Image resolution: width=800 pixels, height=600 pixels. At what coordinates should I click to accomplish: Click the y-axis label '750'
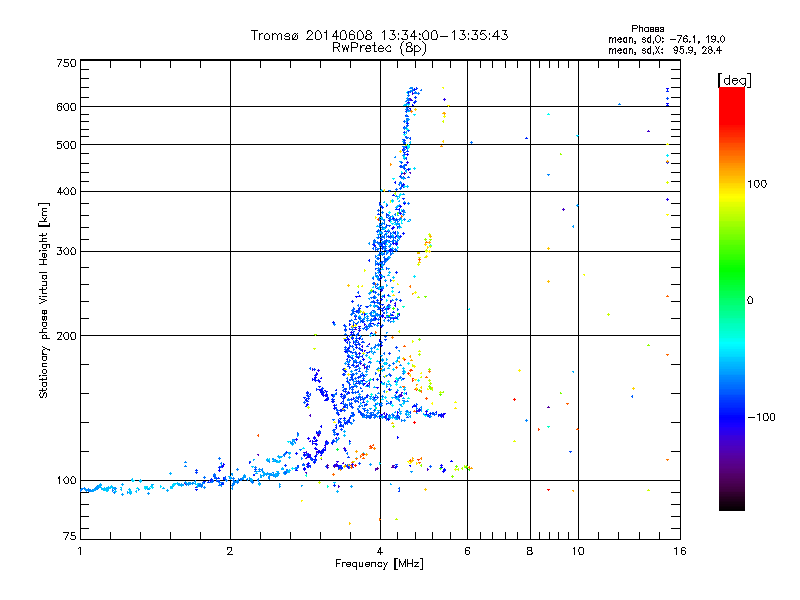[x=66, y=63]
